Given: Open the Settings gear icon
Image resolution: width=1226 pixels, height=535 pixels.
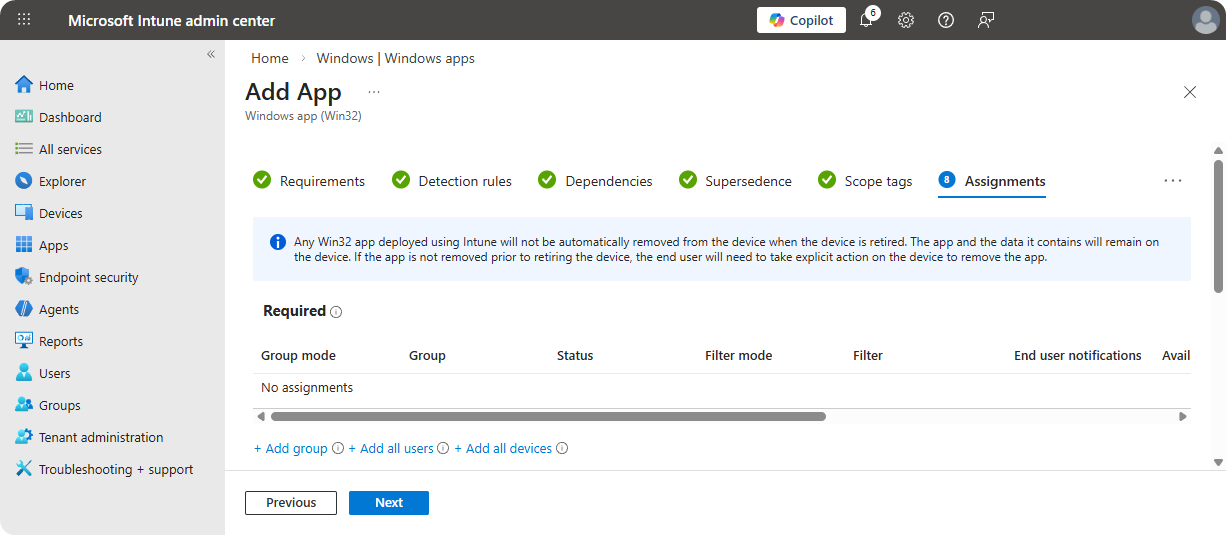Looking at the screenshot, I should pos(906,20).
